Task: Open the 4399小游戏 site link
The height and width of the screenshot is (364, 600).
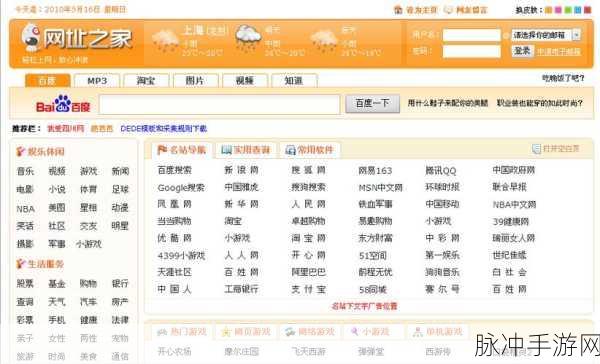Action: click(181, 255)
